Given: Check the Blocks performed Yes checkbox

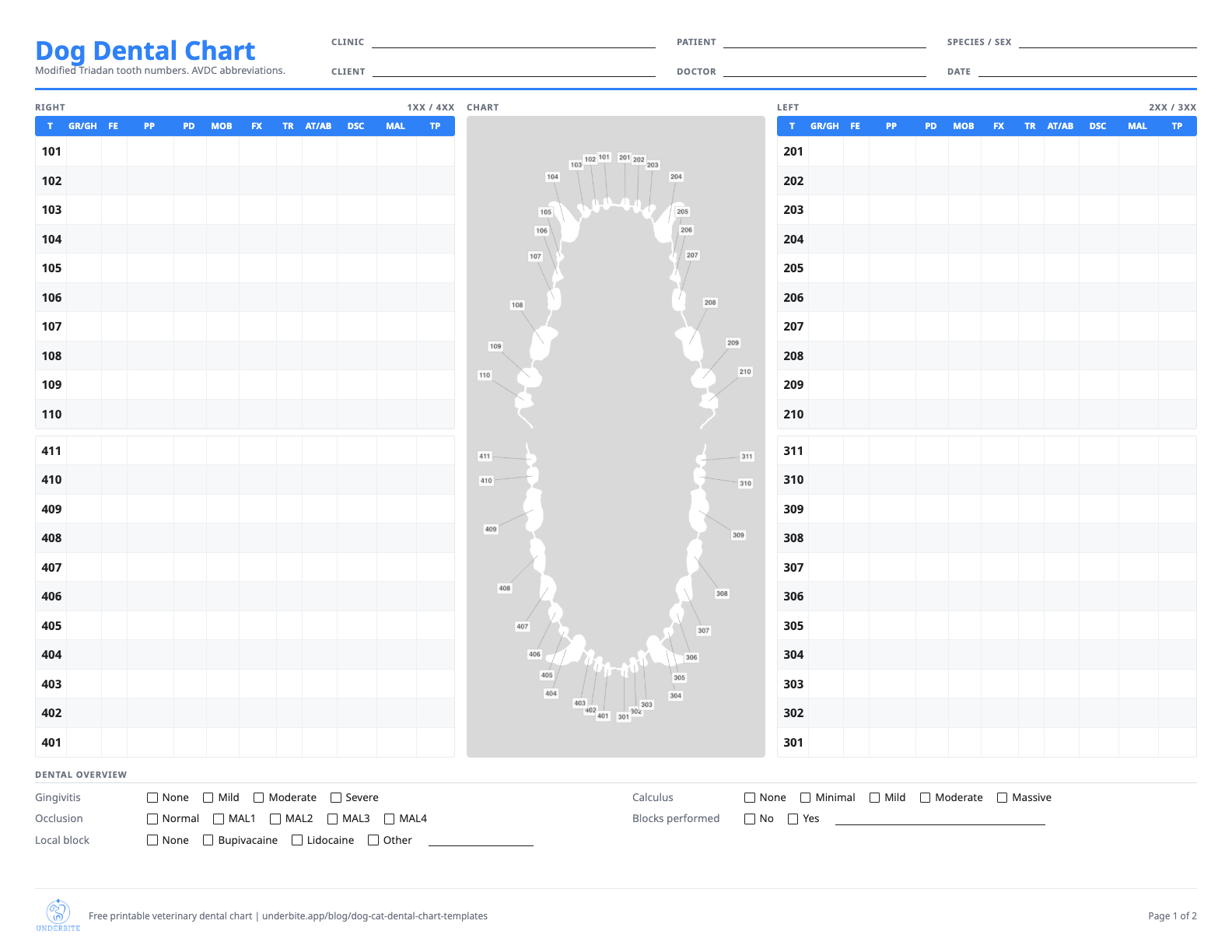Looking at the screenshot, I should [x=793, y=818].
